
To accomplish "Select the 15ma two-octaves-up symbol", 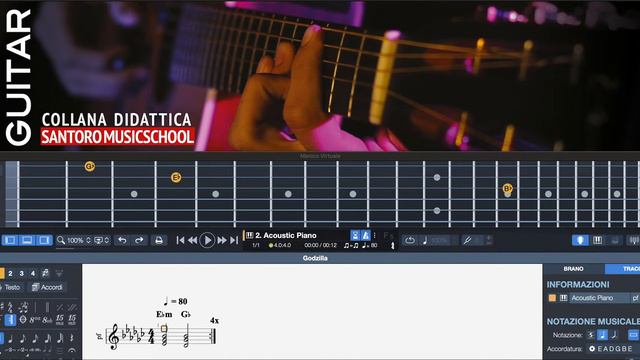I will pos(60,319).
